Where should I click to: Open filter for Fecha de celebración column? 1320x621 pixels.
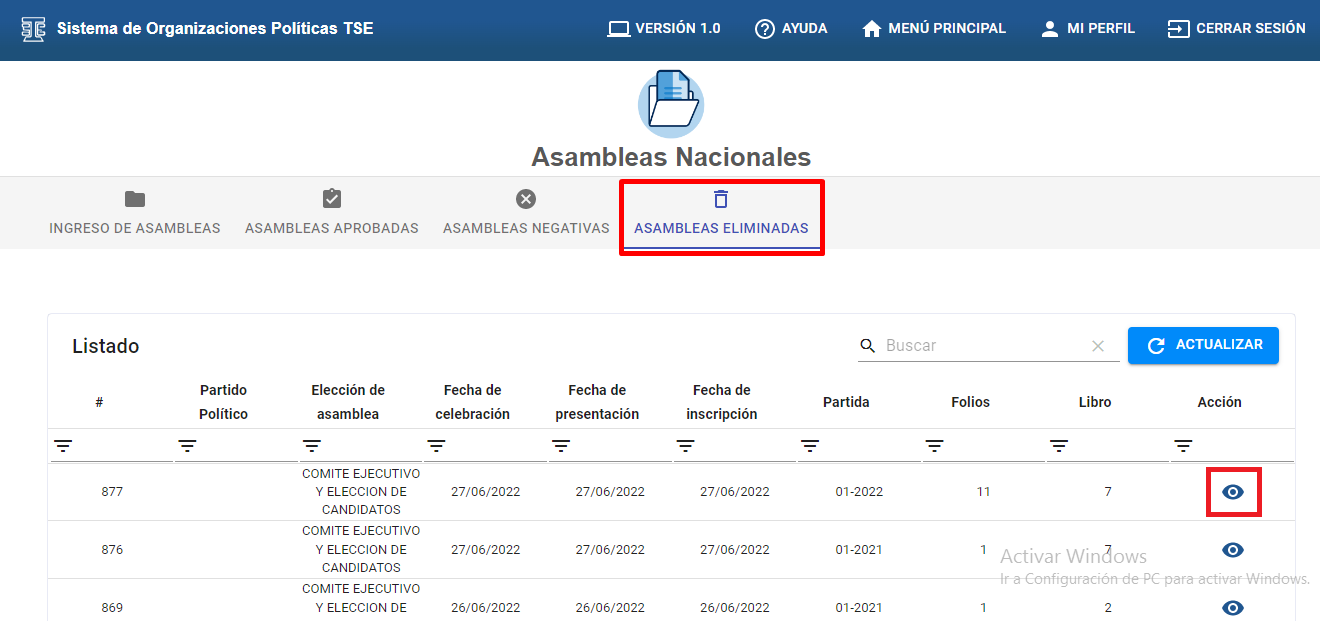tap(436, 446)
